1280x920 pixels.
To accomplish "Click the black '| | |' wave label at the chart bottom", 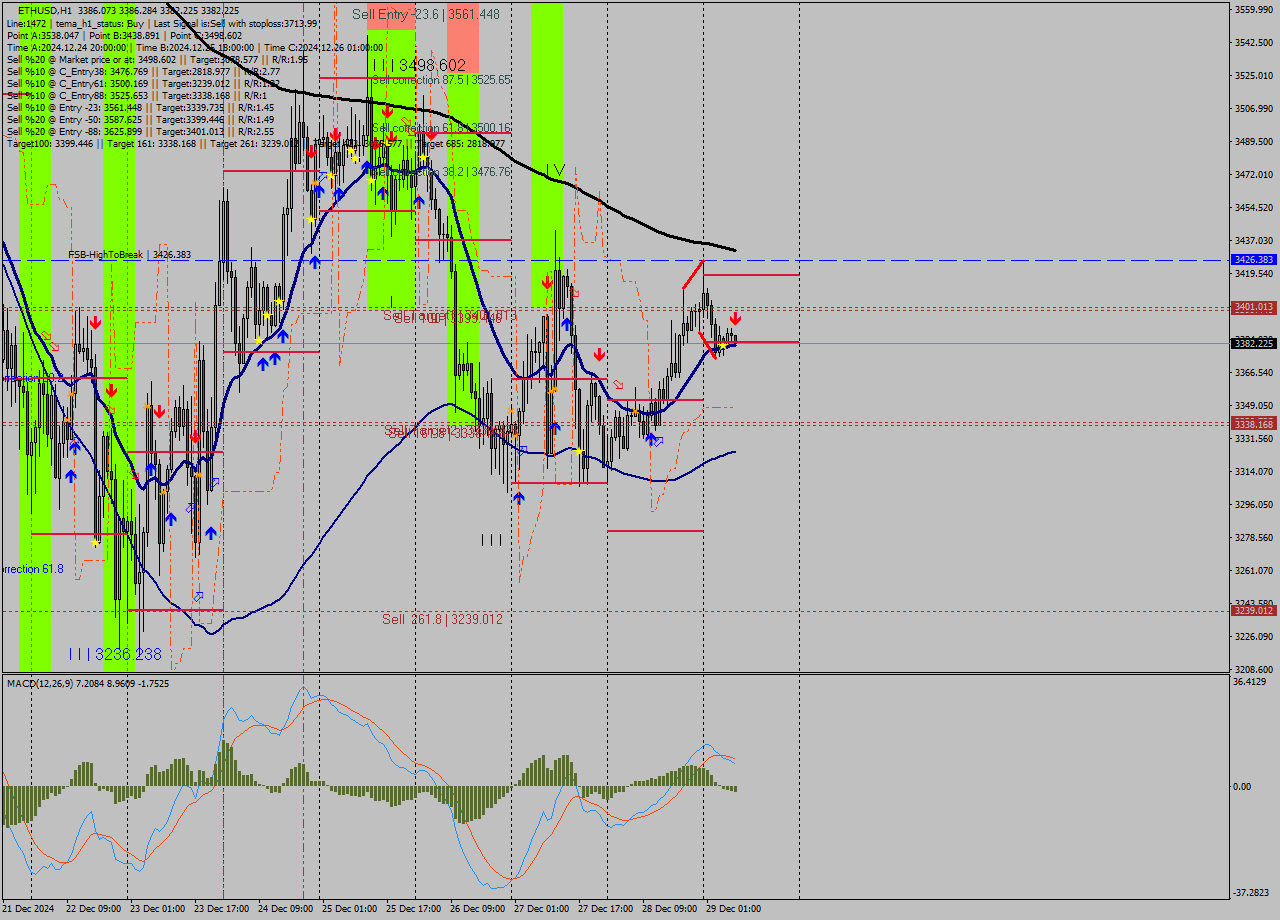I will pyautogui.click(x=491, y=540).
